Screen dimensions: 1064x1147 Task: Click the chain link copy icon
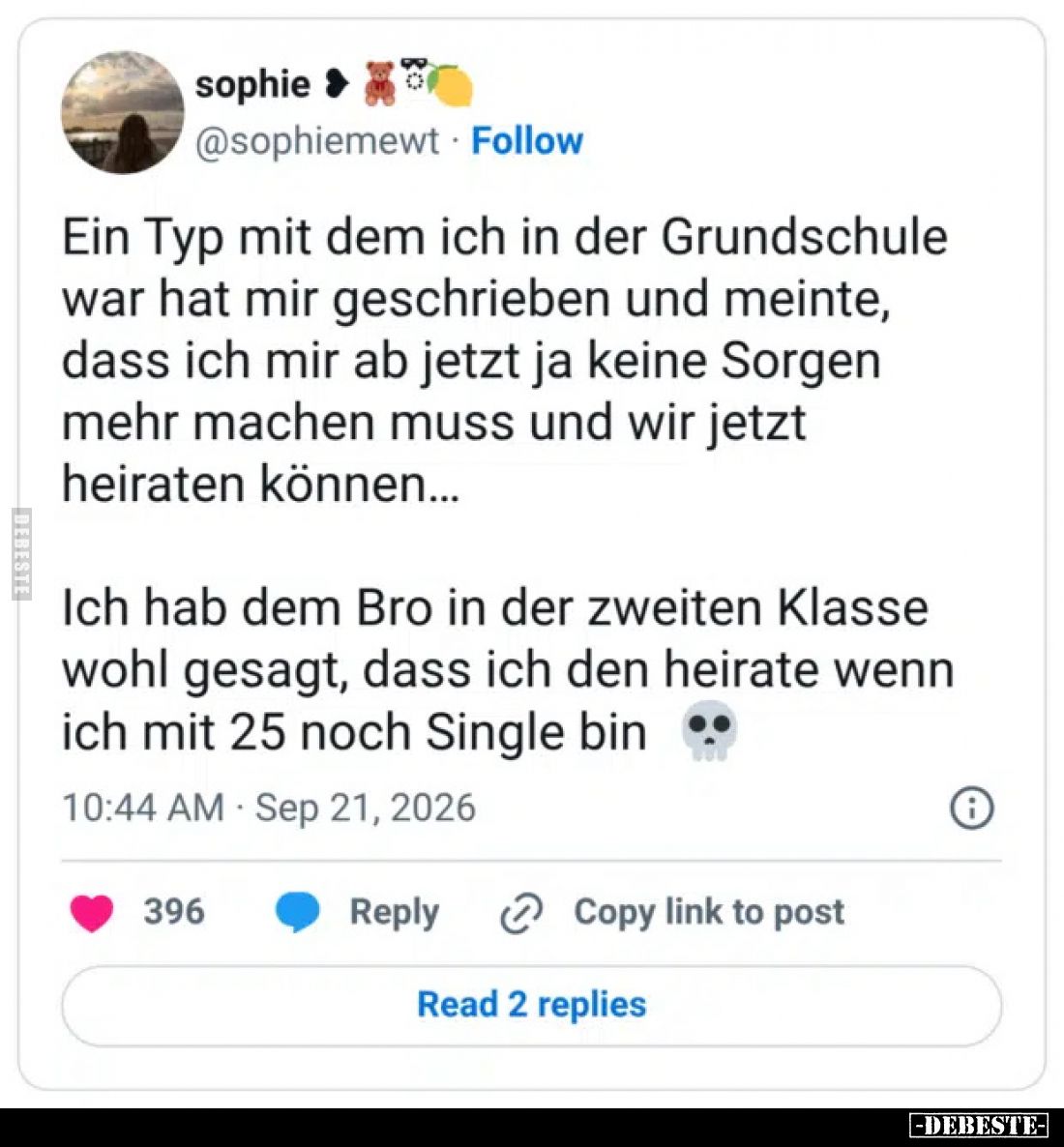(x=521, y=913)
